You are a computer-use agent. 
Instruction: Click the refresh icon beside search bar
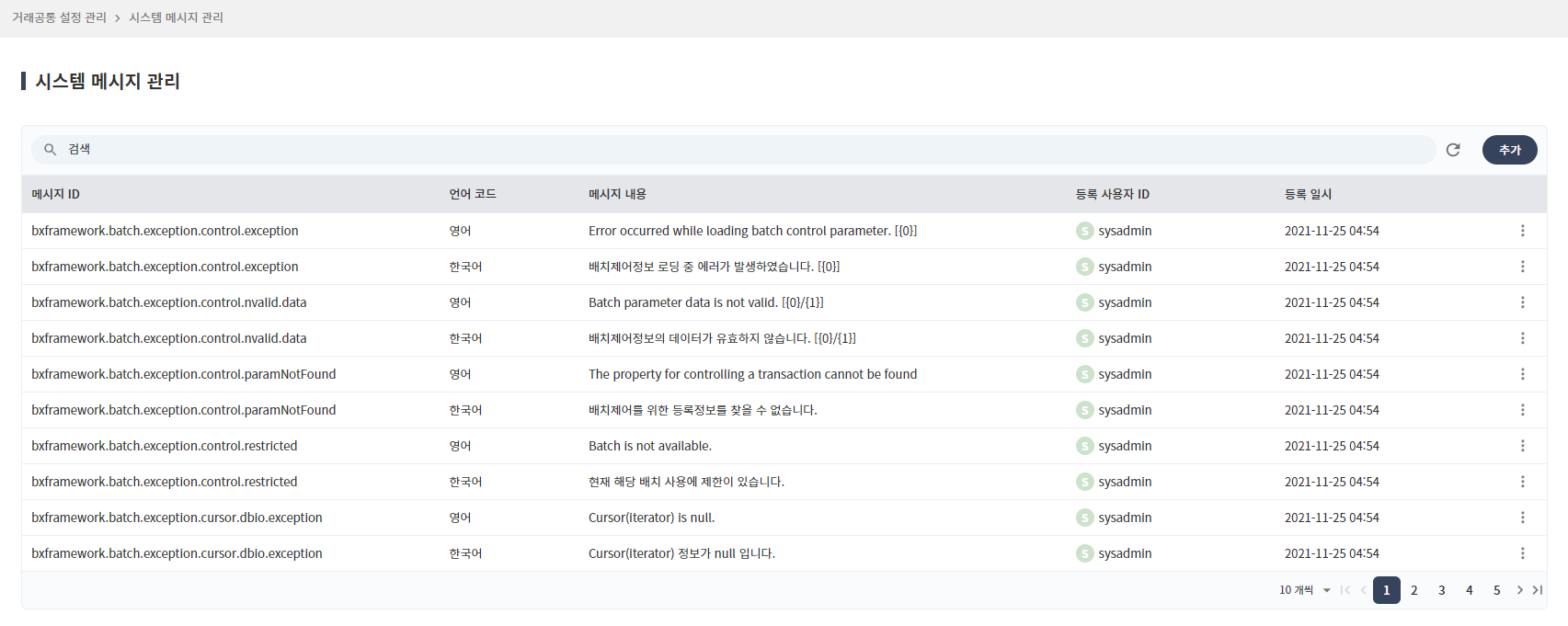[x=1453, y=150]
